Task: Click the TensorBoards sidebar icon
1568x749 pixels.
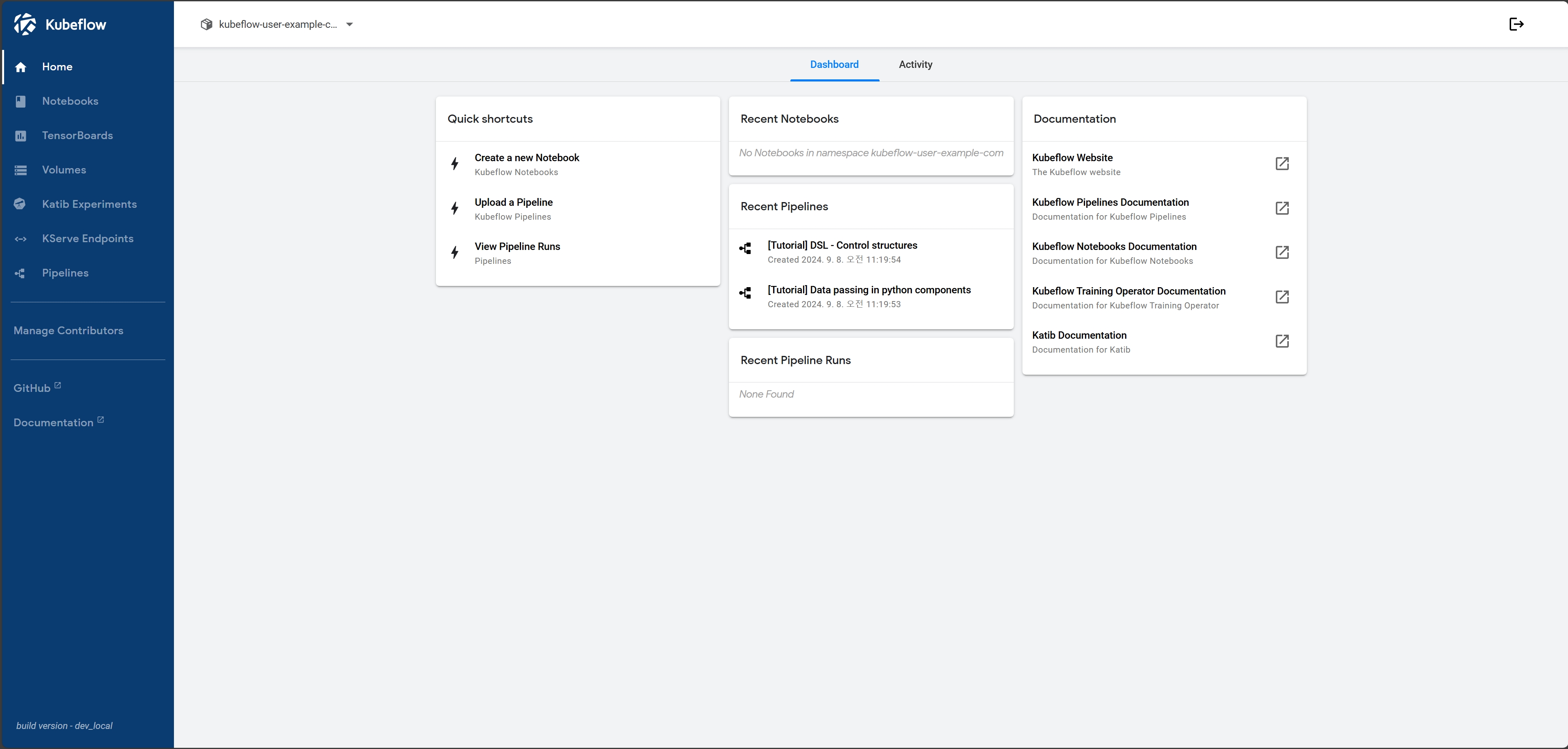Action: [x=21, y=136]
